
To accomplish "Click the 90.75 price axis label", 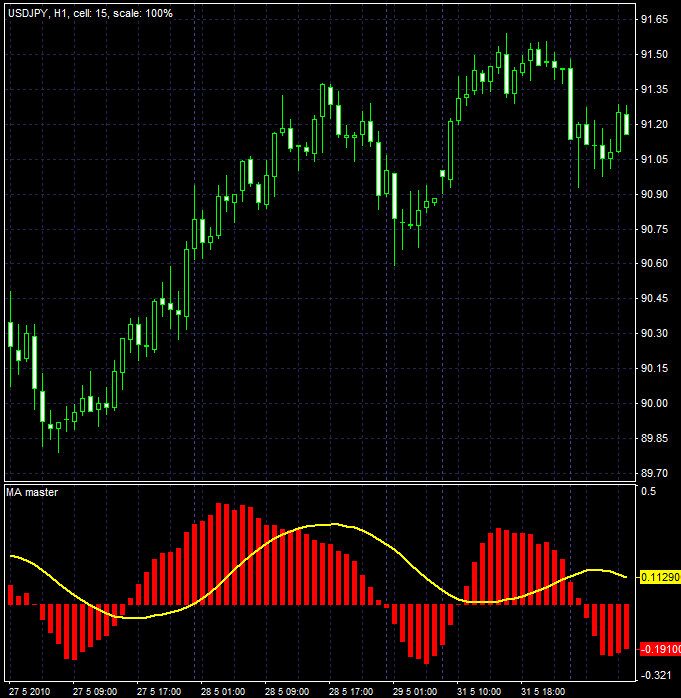I will [654, 229].
